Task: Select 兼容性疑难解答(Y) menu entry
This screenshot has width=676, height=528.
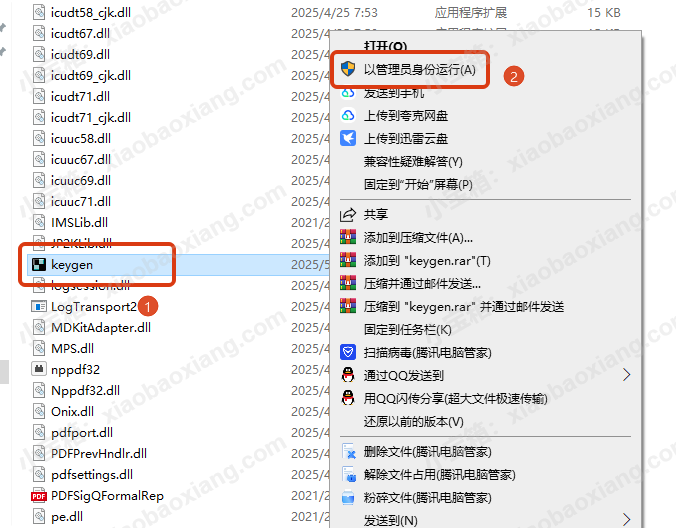Action: [x=413, y=162]
